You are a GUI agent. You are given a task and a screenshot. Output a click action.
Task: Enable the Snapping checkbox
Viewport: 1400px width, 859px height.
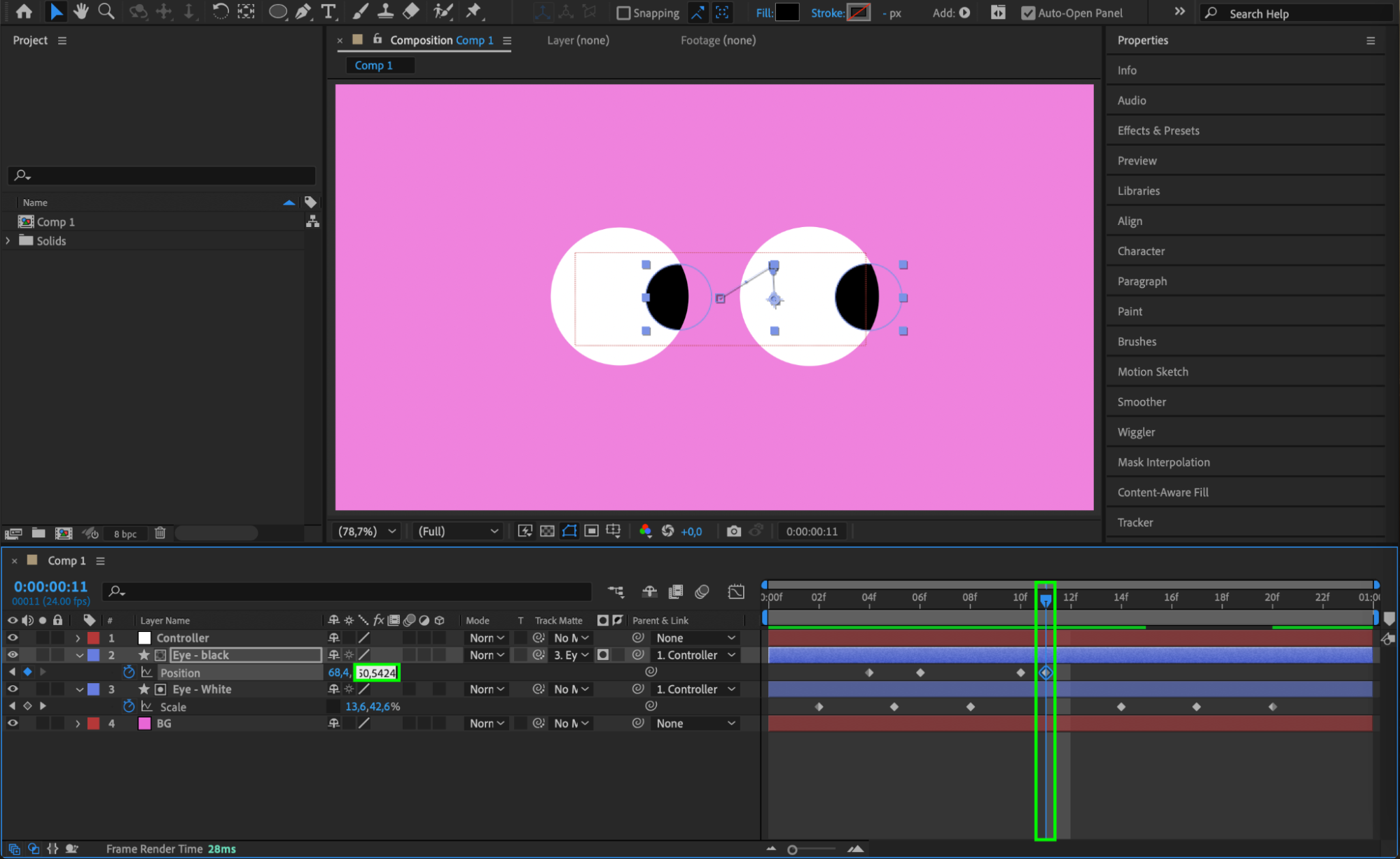coord(623,13)
